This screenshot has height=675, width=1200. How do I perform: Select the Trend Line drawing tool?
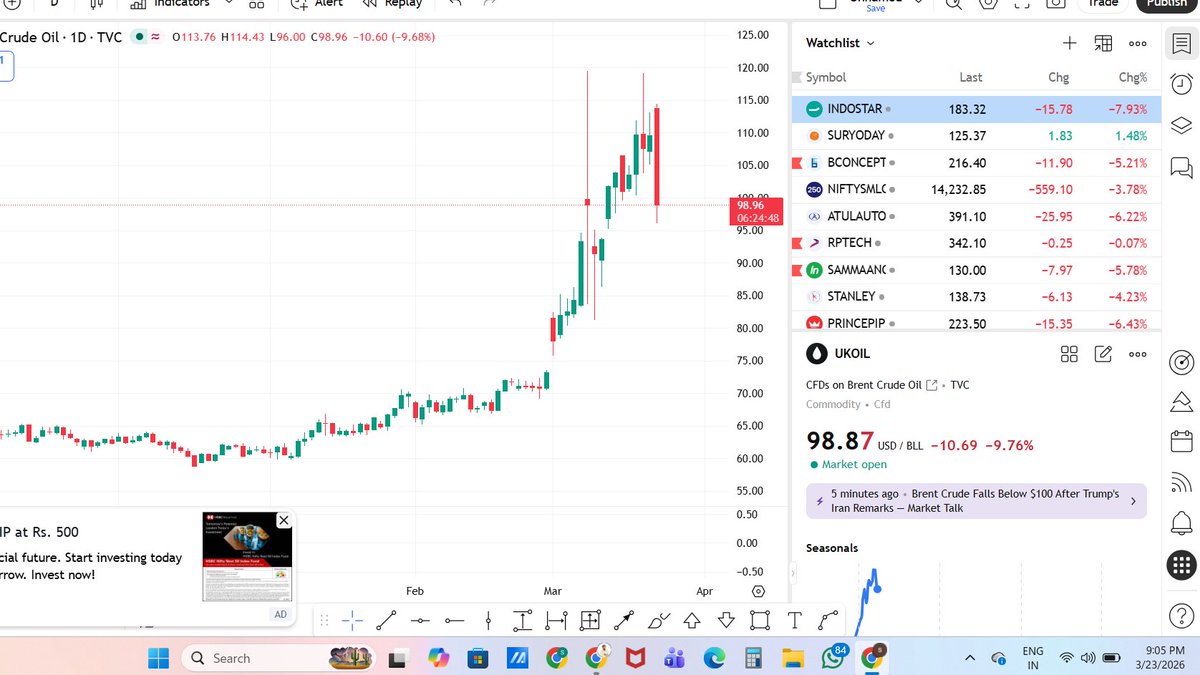(386, 620)
